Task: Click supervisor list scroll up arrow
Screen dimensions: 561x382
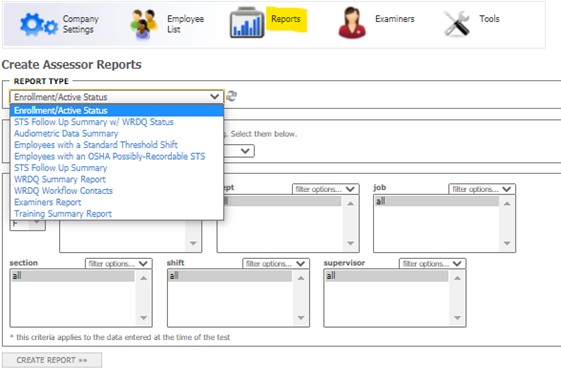Action: tap(457, 278)
